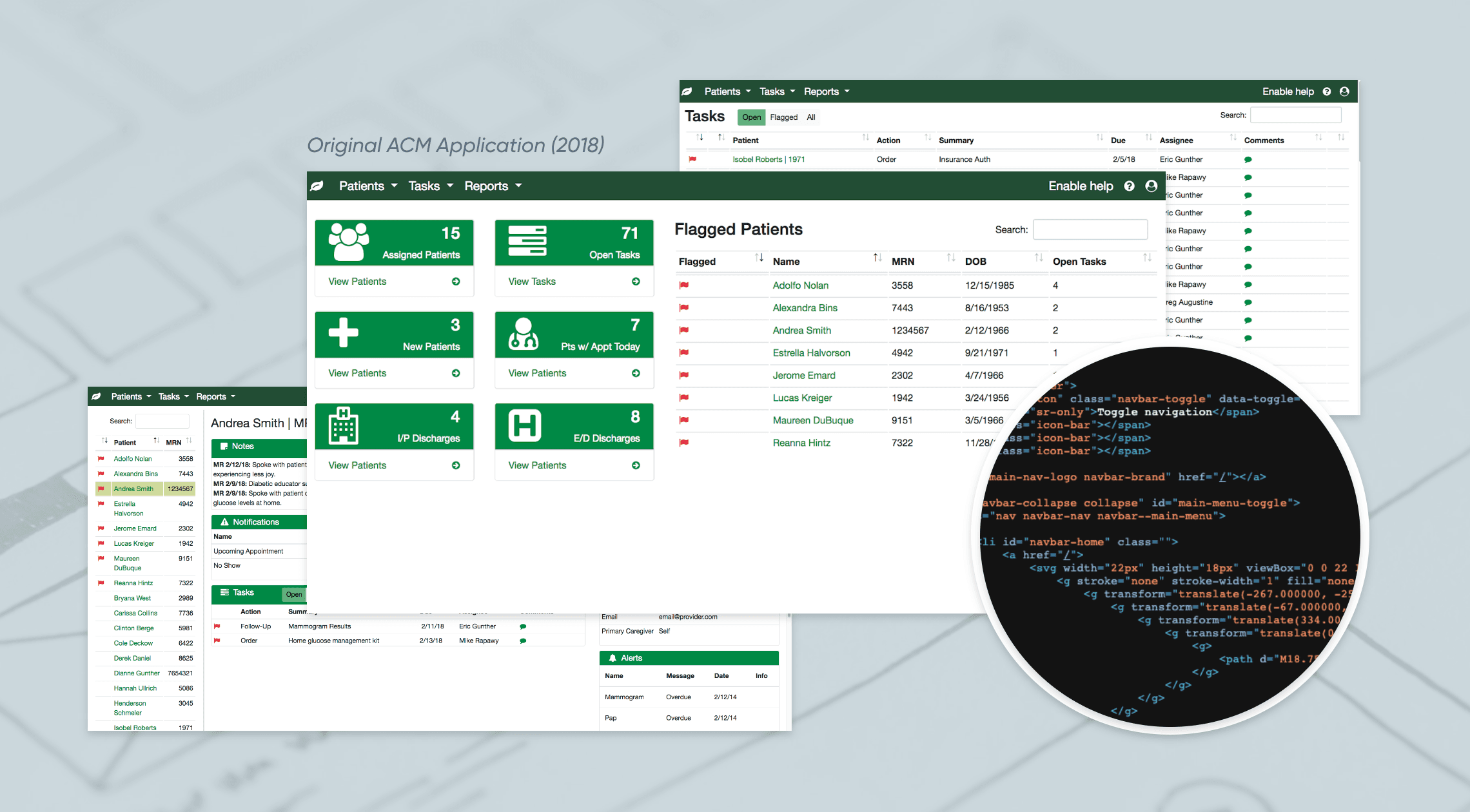Click the help icon in Tasks window navbar
1470x812 pixels.
pos(1326,92)
